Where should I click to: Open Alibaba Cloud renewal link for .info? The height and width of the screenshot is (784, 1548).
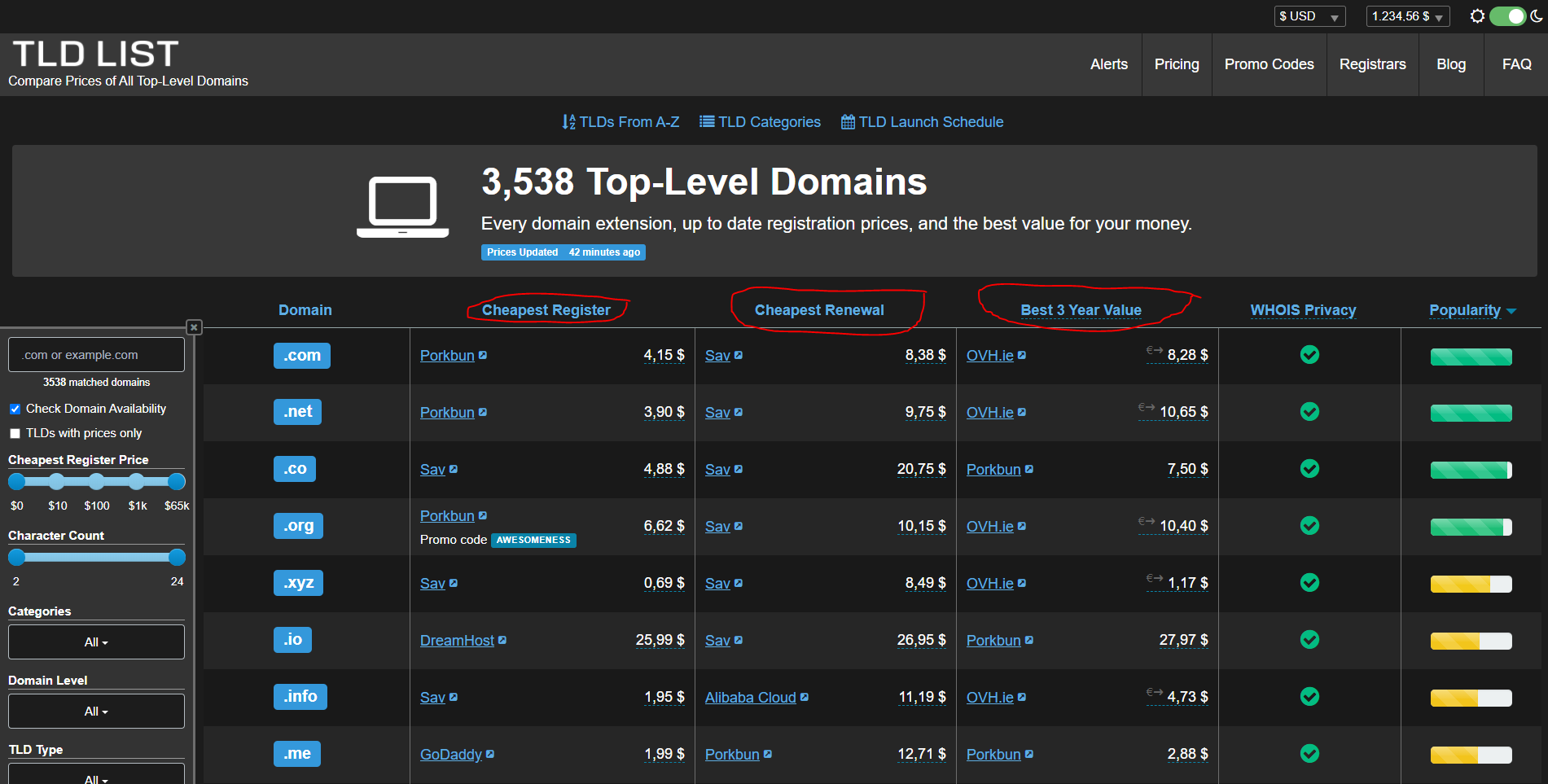point(751,698)
